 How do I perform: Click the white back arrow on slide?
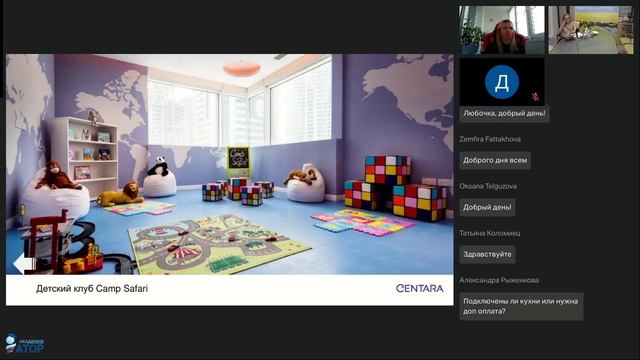click(x=24, y=264)
